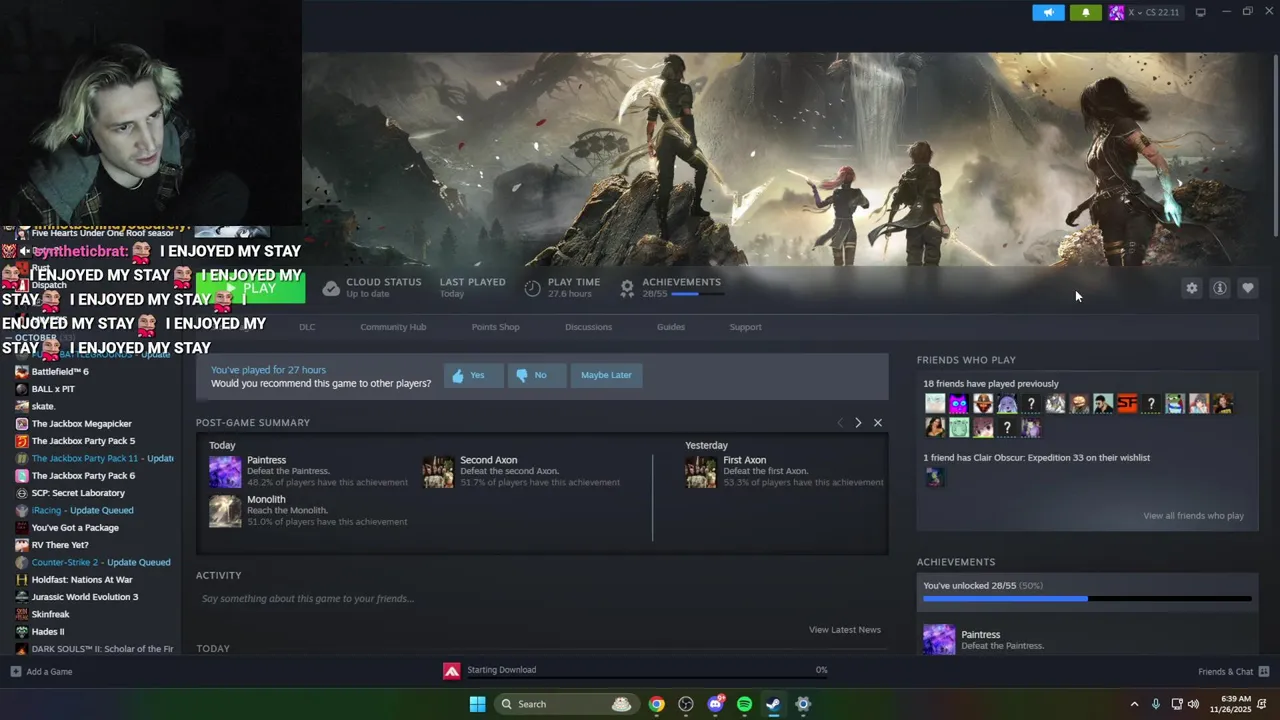Select Holdfast: Nations At War
The height and width of the screenshot is (720, 1280).
(x=82, y=580)
